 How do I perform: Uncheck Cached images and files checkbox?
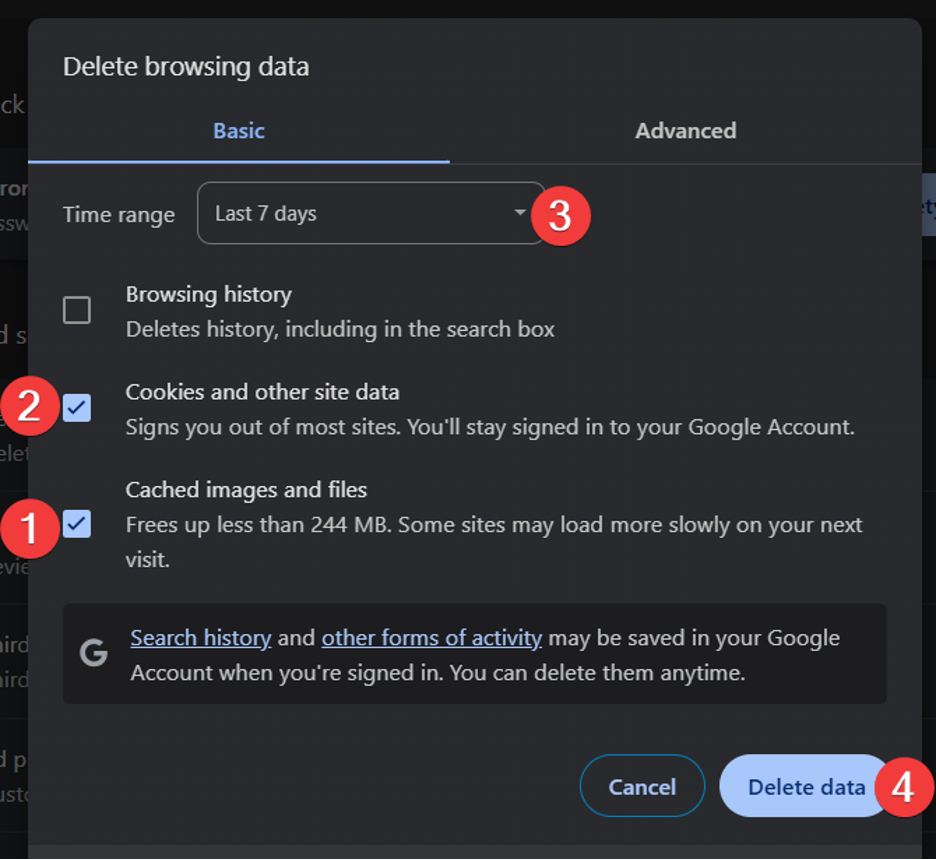click(x=77, y=524)
